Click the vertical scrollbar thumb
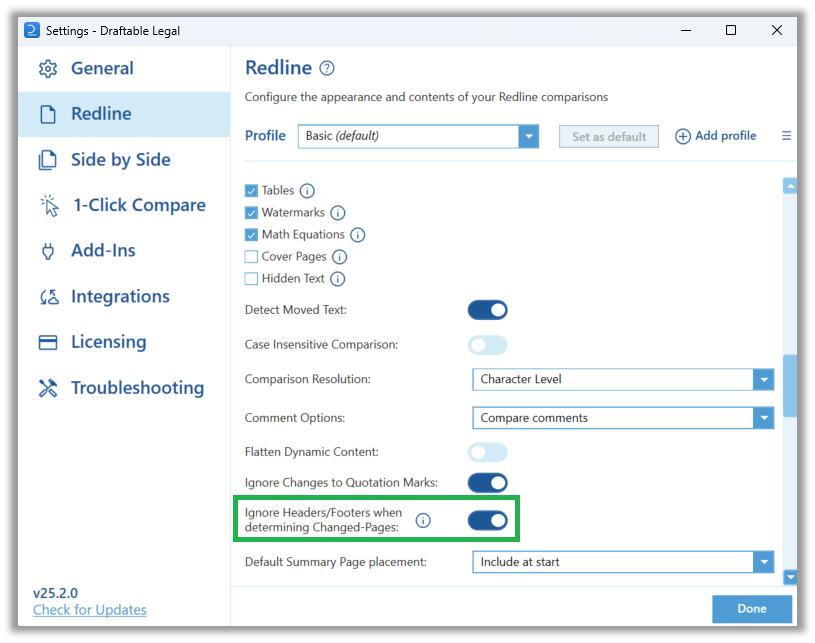 click(790, 386)
